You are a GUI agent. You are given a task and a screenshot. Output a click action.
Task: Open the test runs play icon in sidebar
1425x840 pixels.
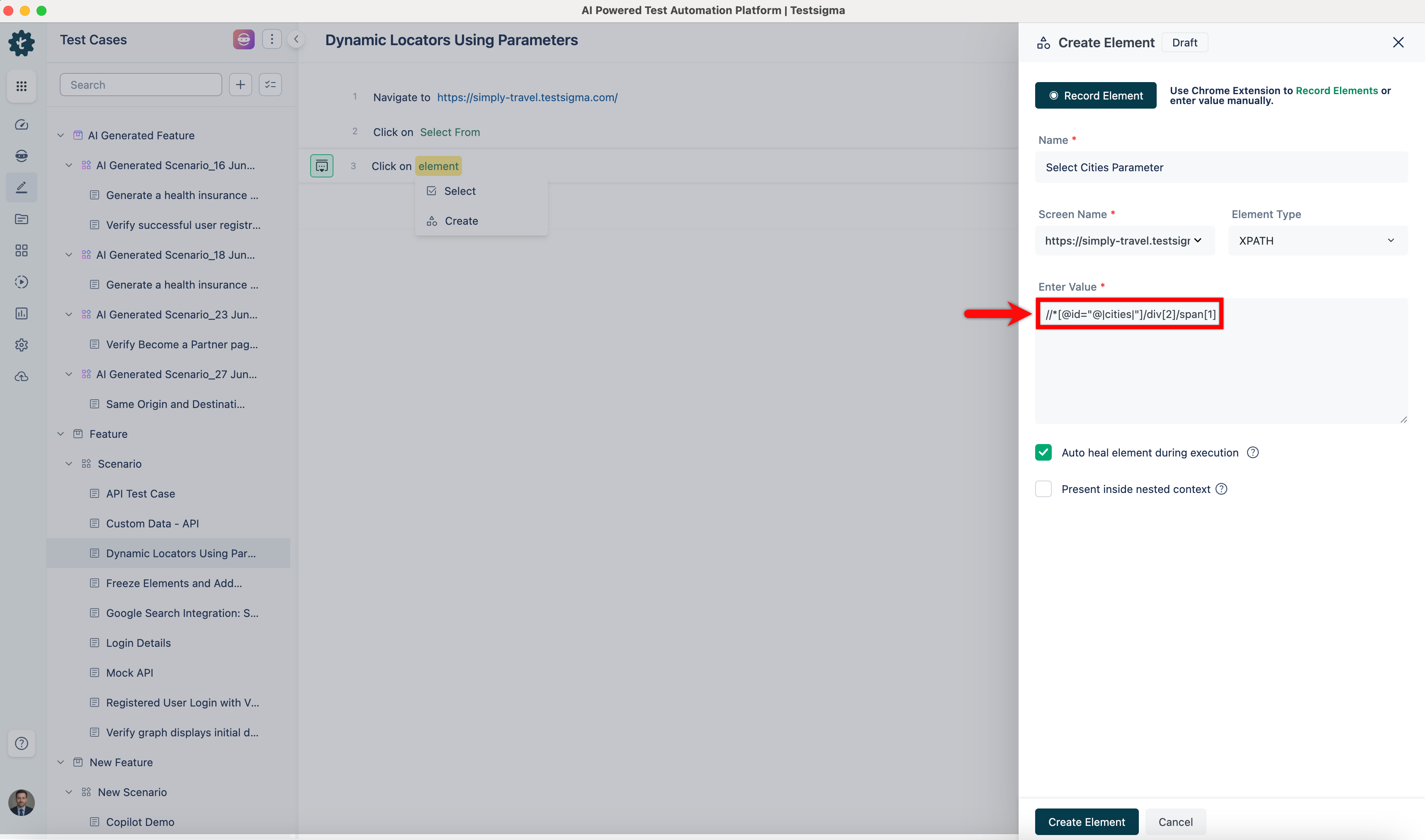tap(22, 282)
